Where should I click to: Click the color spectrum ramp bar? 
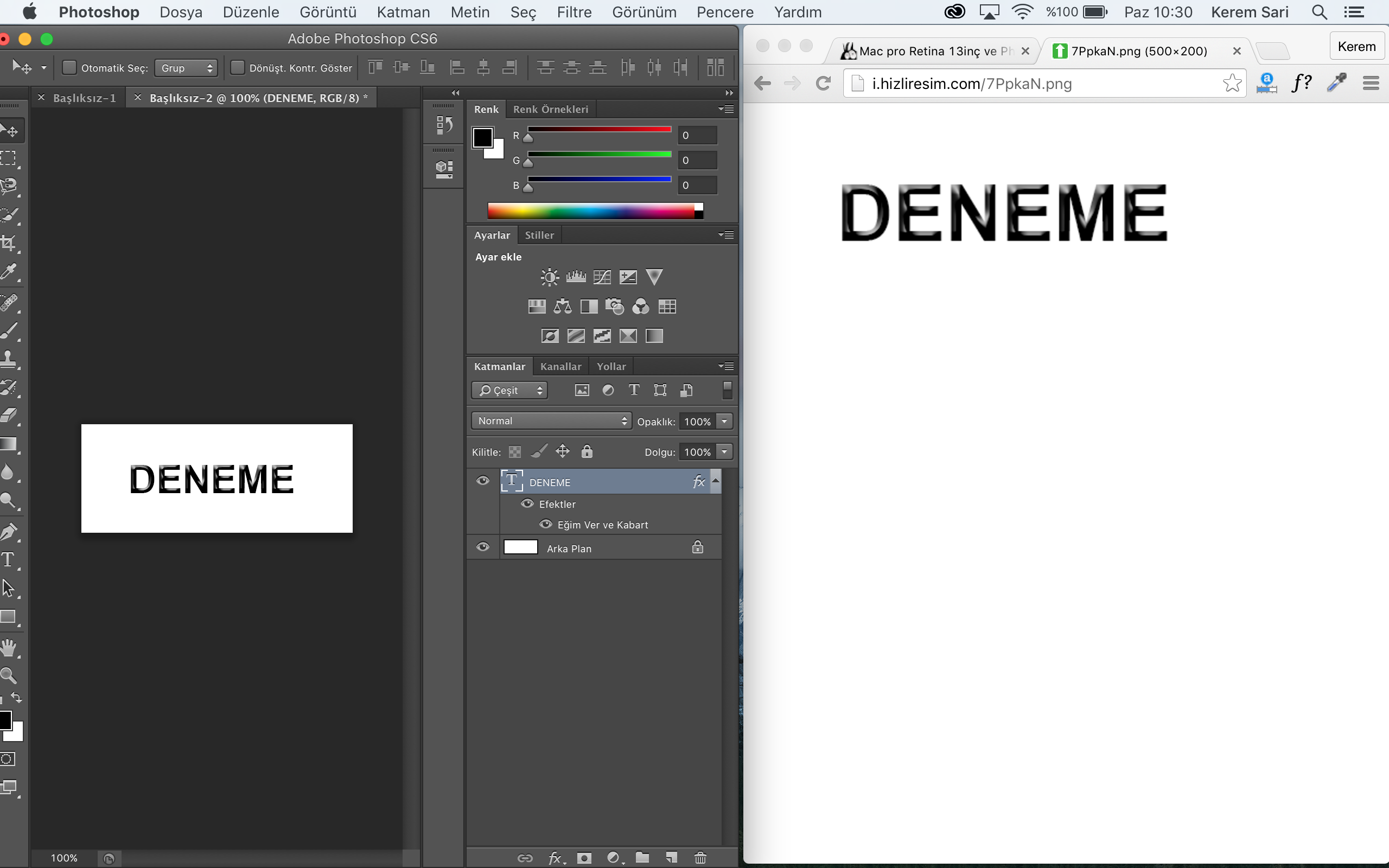(x=595, y=210)
